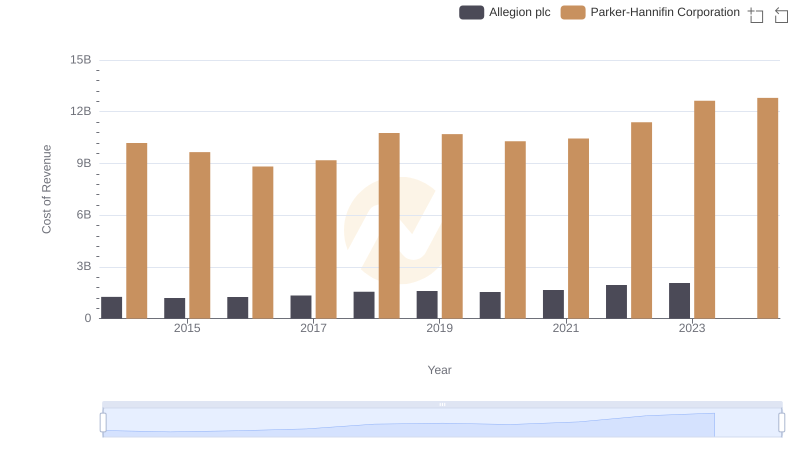The height and width of the screenshot is (461, 800).
Task: Click the Allegion plc bar for 2017
Action: point(301,307)
